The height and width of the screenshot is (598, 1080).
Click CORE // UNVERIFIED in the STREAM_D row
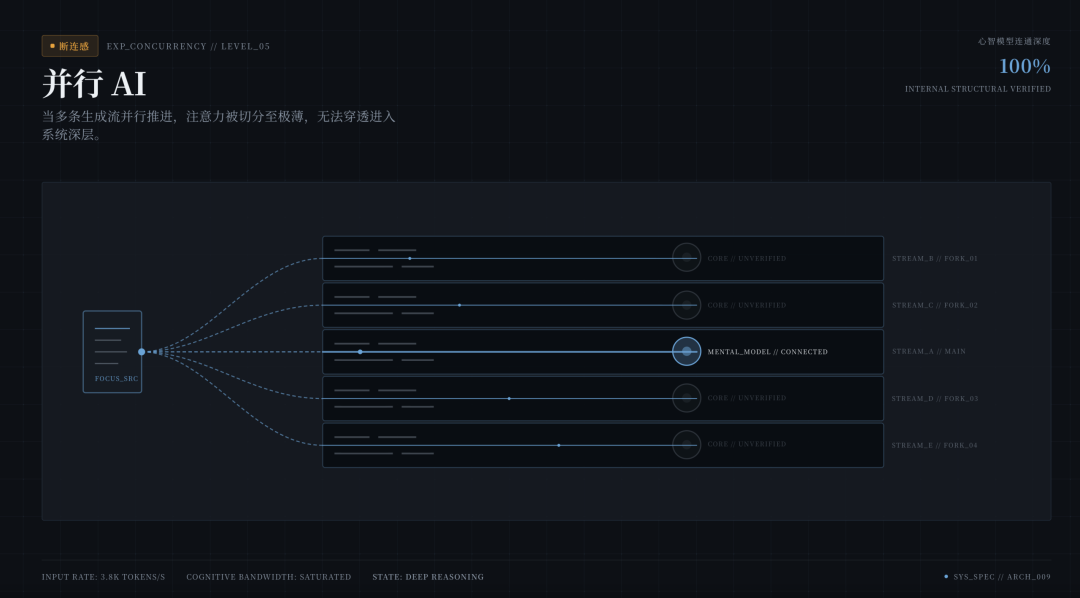(x=747, y=398)
